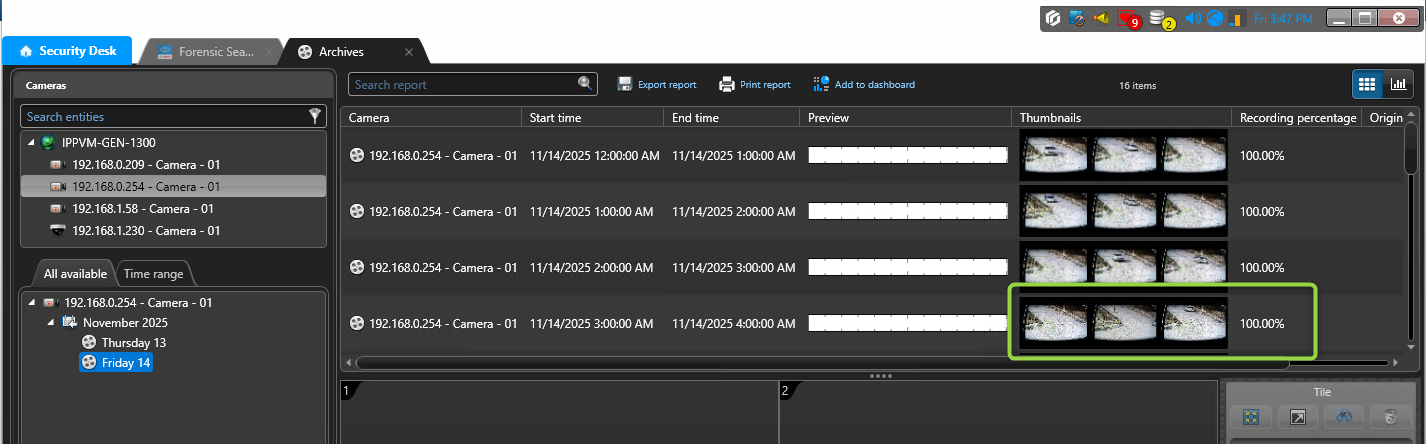1426x444 pixels.
Task: Open system volume speaker icon
Action: pyautogui.click(x=1192, y=18)
